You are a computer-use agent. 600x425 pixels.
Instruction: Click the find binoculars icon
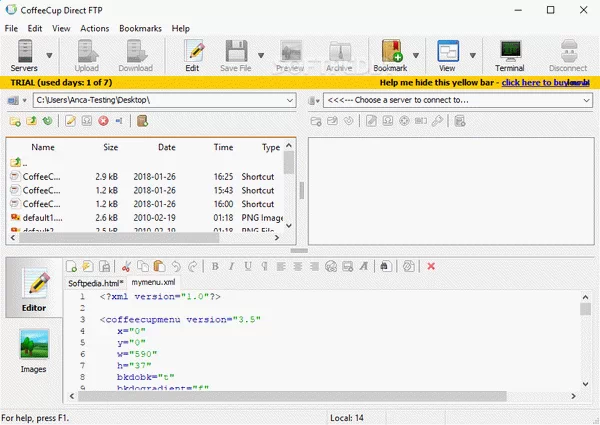(385, 266)
